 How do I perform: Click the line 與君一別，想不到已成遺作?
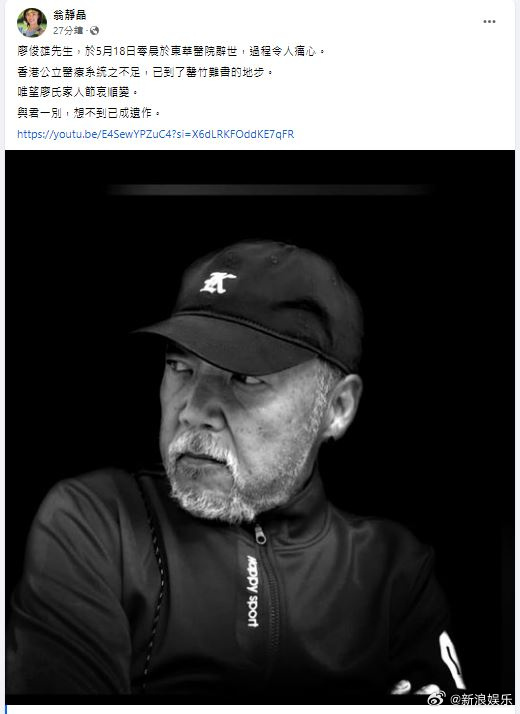pyautogui.click(x=89, y=113)
